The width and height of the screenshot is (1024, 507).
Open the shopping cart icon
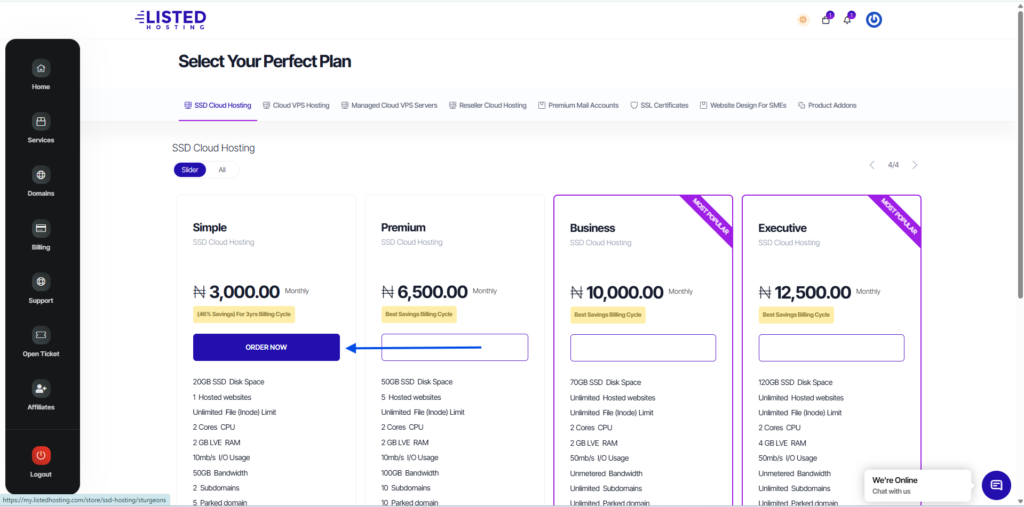[x=826, y=19]
